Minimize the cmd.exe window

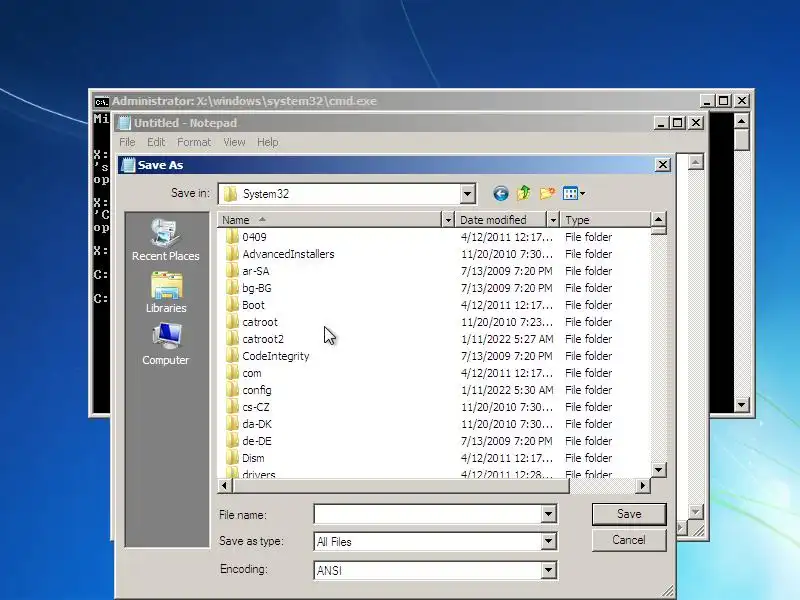pos(707,101)
